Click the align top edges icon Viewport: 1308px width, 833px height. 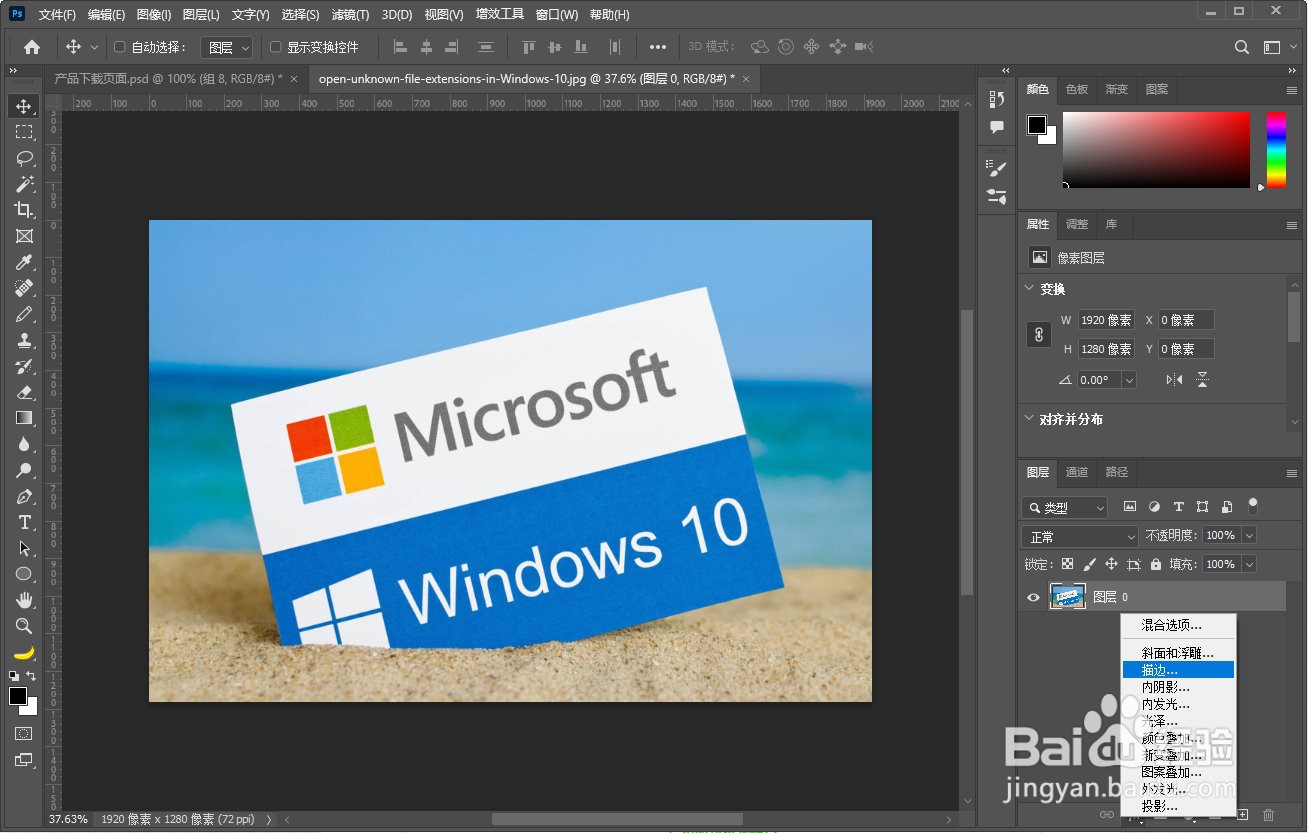coord(529,47)
